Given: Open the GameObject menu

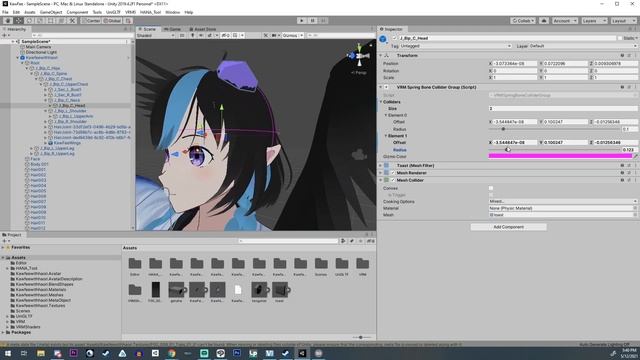Looking at the screenshot, I should pyautogui.click(x=51, y=12).
